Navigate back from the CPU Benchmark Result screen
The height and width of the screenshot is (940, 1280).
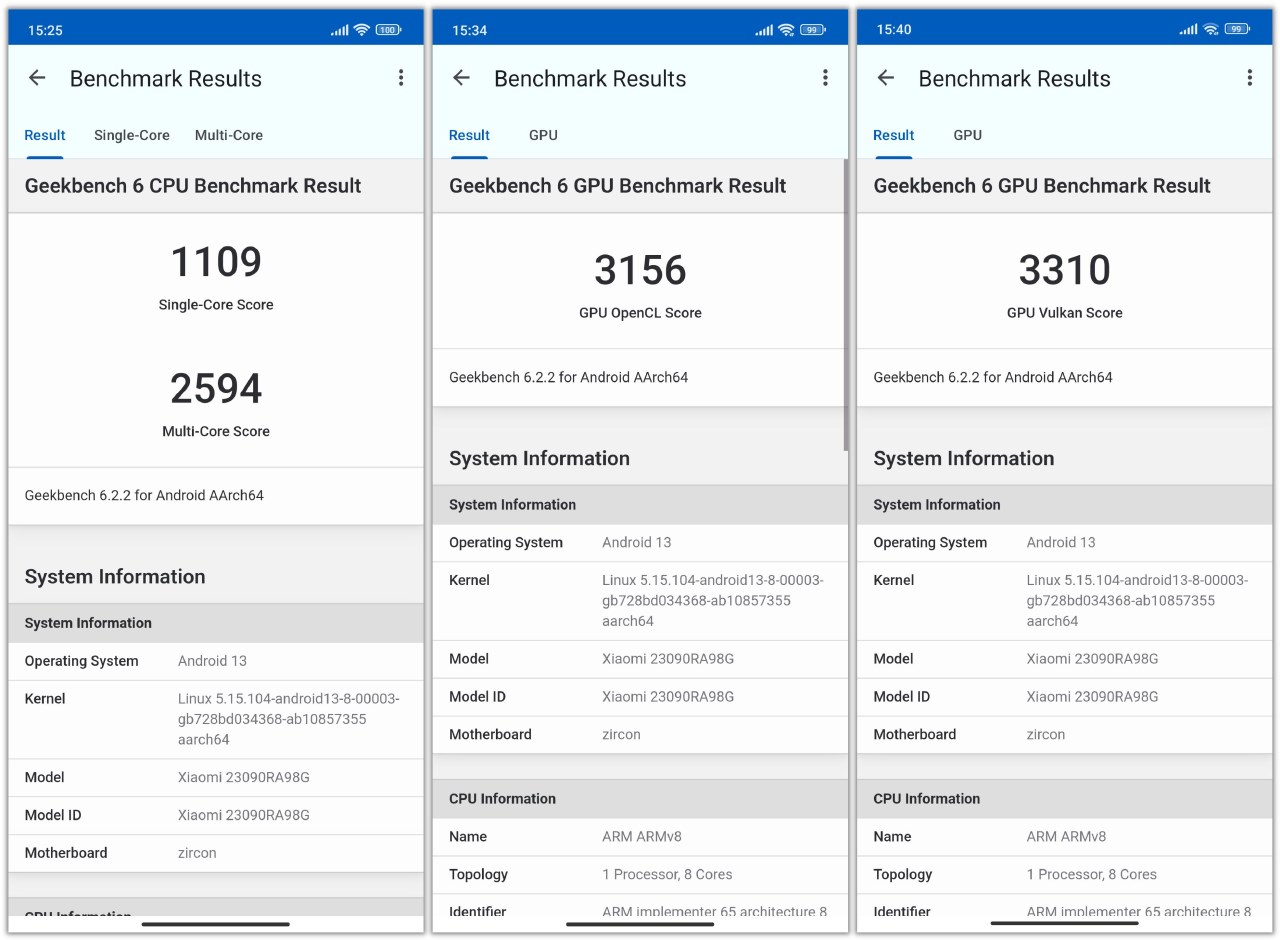36,78
